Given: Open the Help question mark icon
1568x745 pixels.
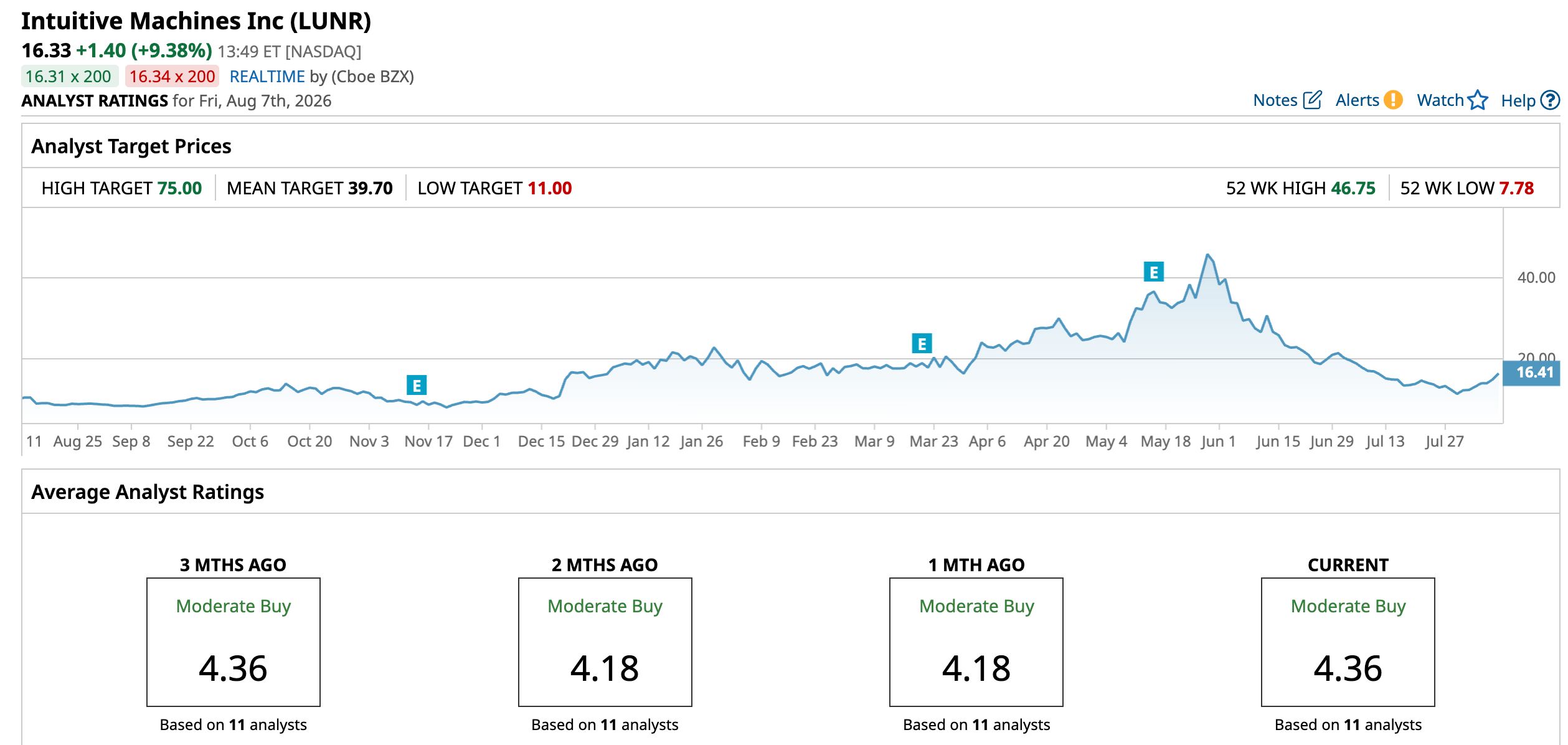Looking at the screenshot, I should click(1550, 100).
